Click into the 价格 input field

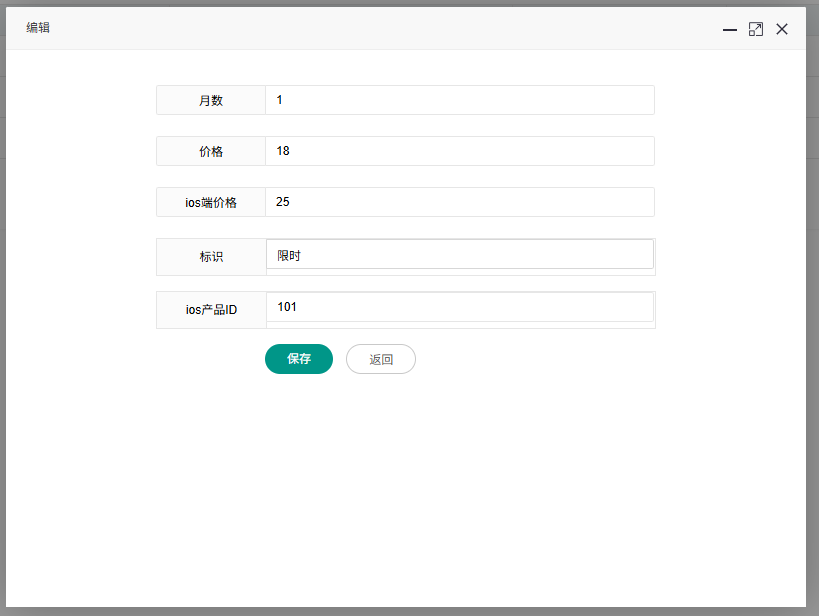(459, 151)
